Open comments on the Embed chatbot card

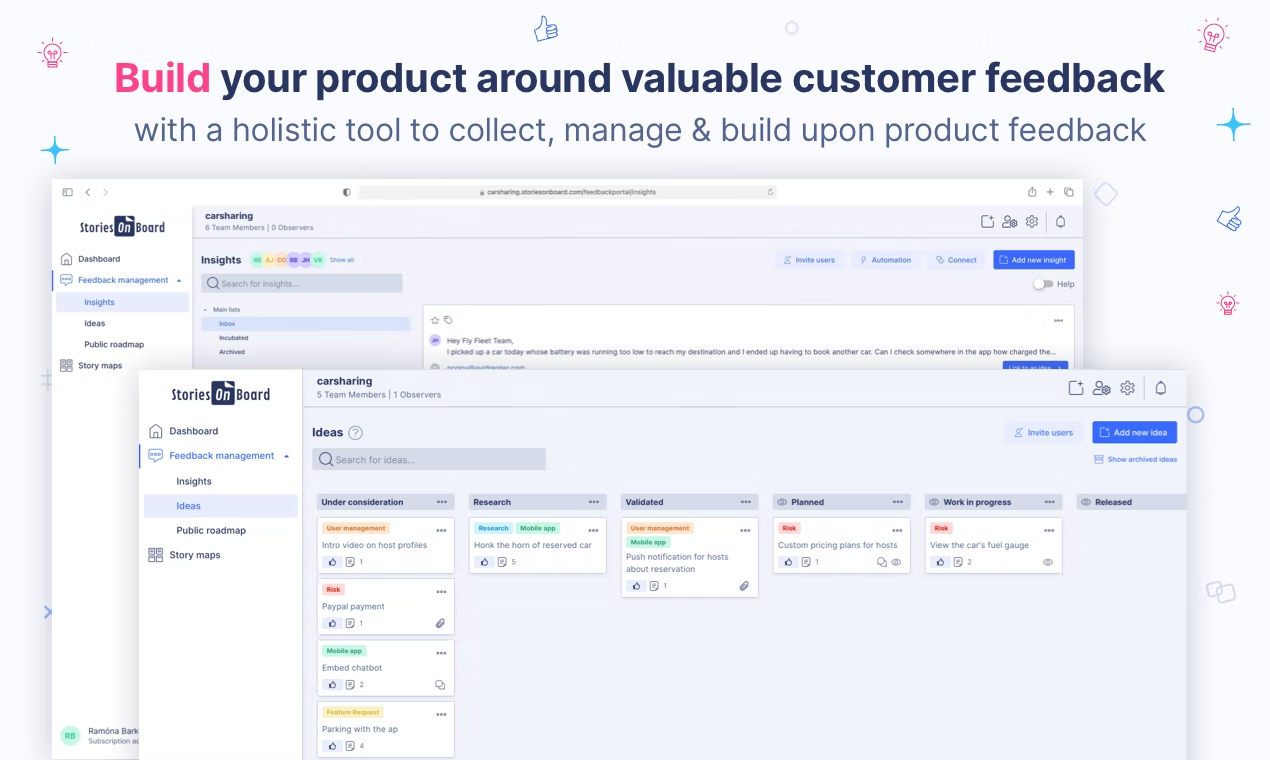click(440, 685)
